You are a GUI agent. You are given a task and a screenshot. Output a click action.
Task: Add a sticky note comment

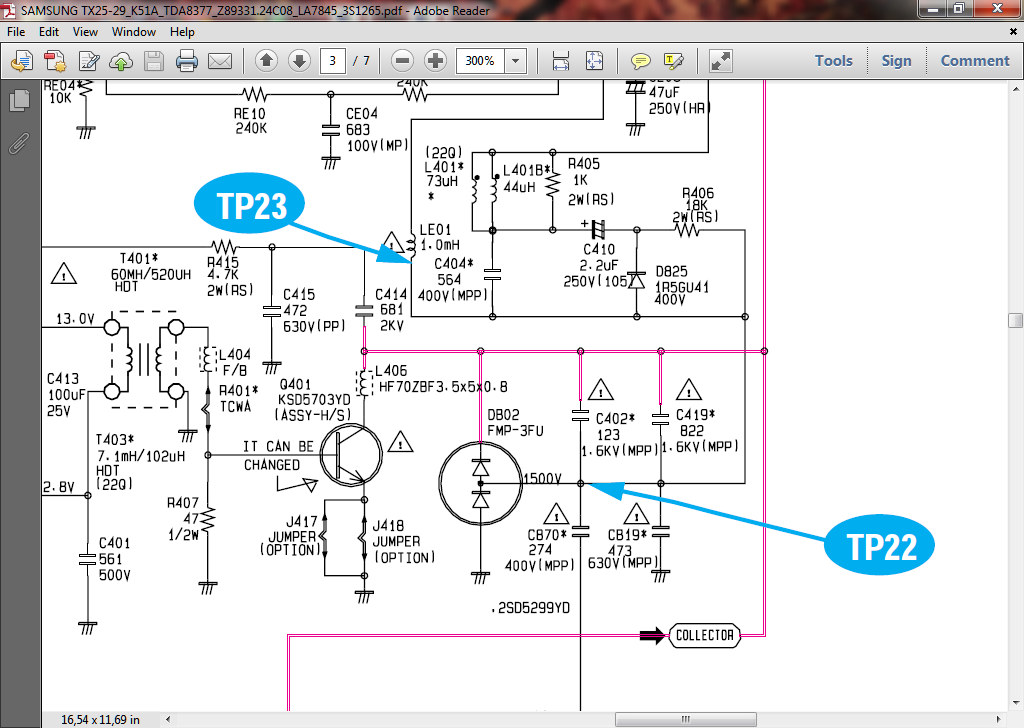pyautogui.click(x=641, y=61)
